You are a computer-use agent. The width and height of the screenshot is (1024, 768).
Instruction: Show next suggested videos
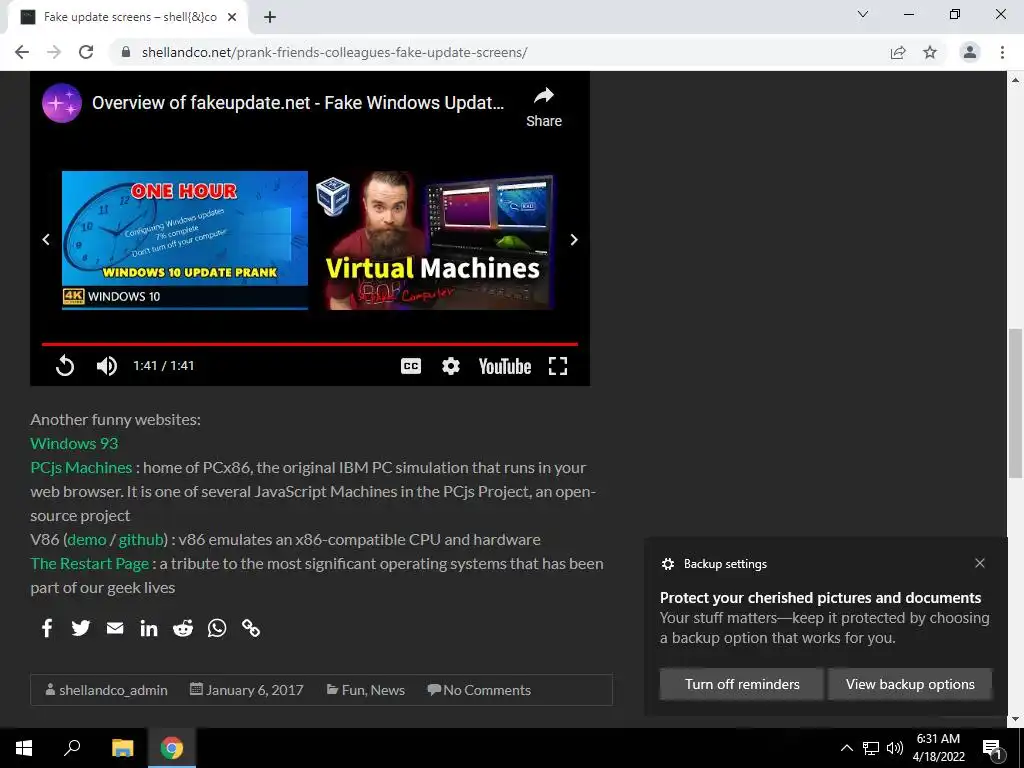pyautogui.click(x=573, y=240)
